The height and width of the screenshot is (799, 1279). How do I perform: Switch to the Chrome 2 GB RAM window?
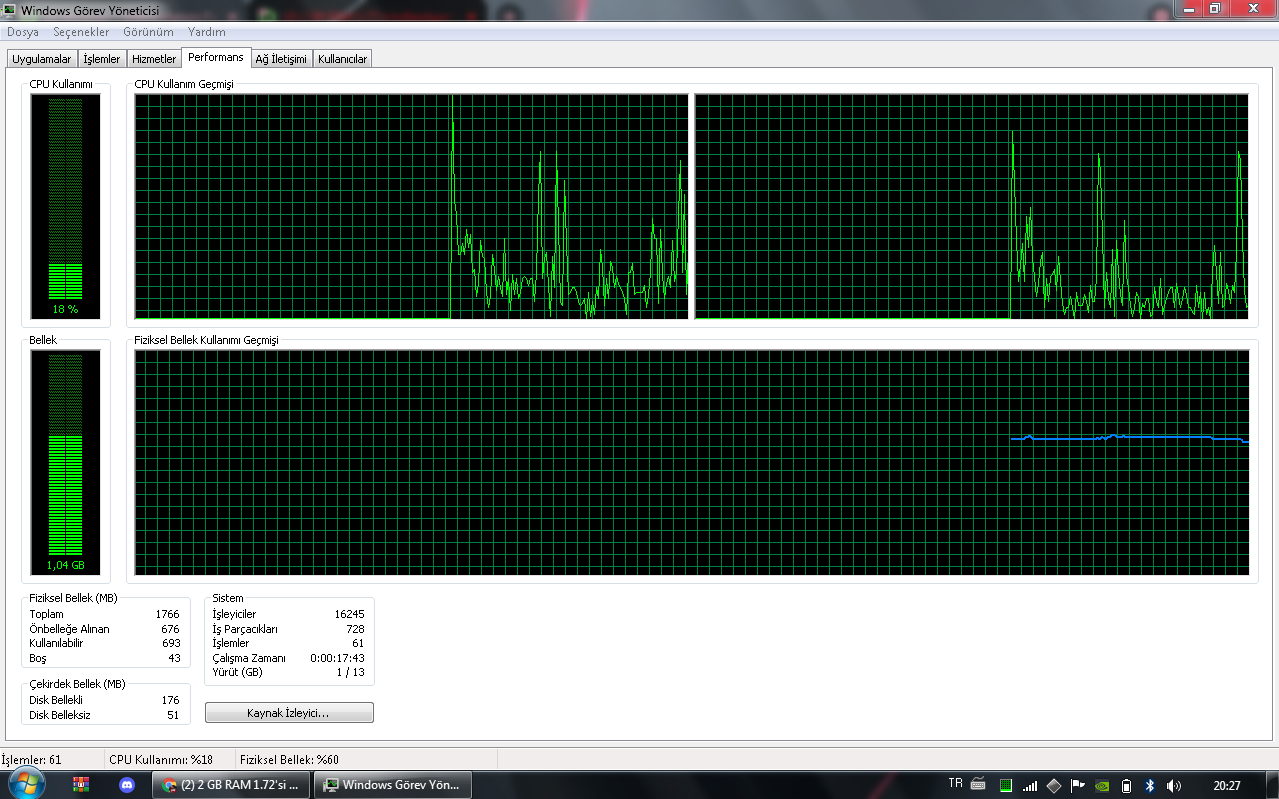(231, 785)
